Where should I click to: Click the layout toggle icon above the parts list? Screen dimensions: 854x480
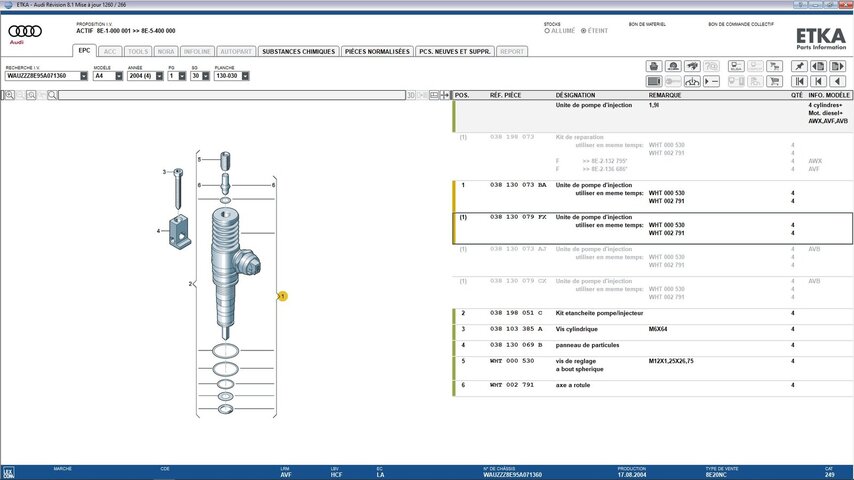point(434,95)
